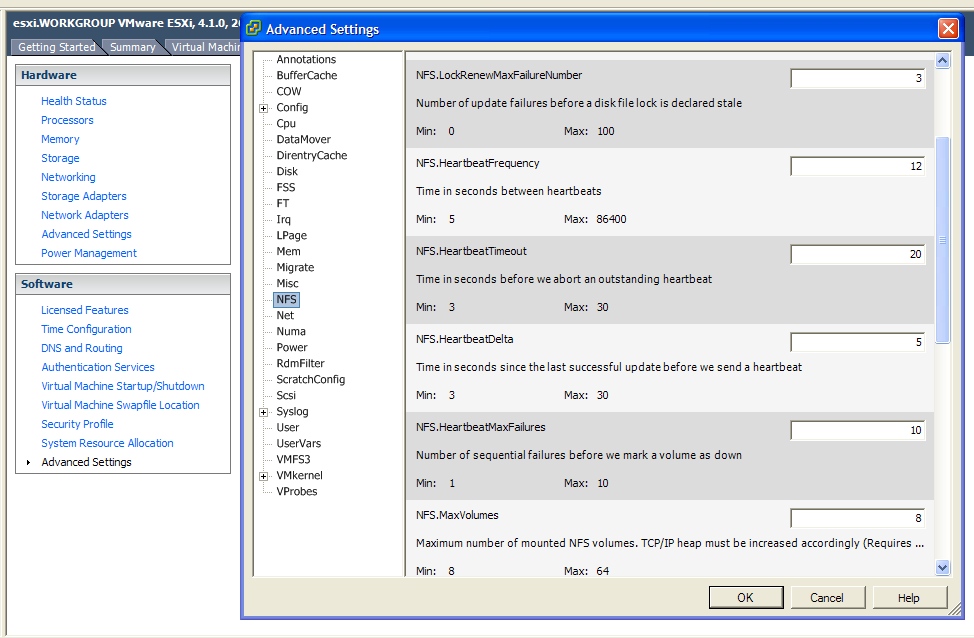Select Syslog in settings tree

(x=292, y=412)
